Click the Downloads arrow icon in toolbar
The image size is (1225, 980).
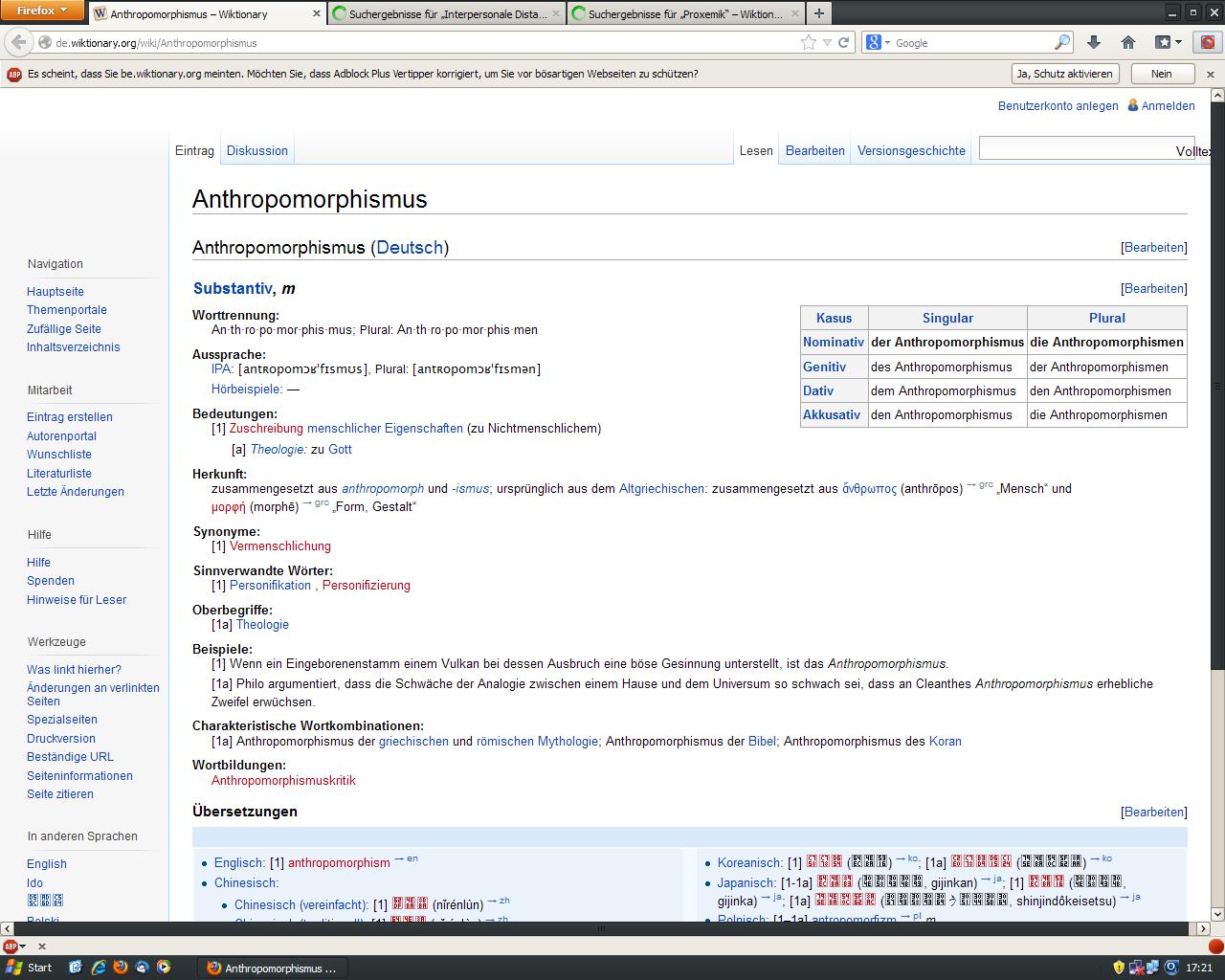[1094, 42]
